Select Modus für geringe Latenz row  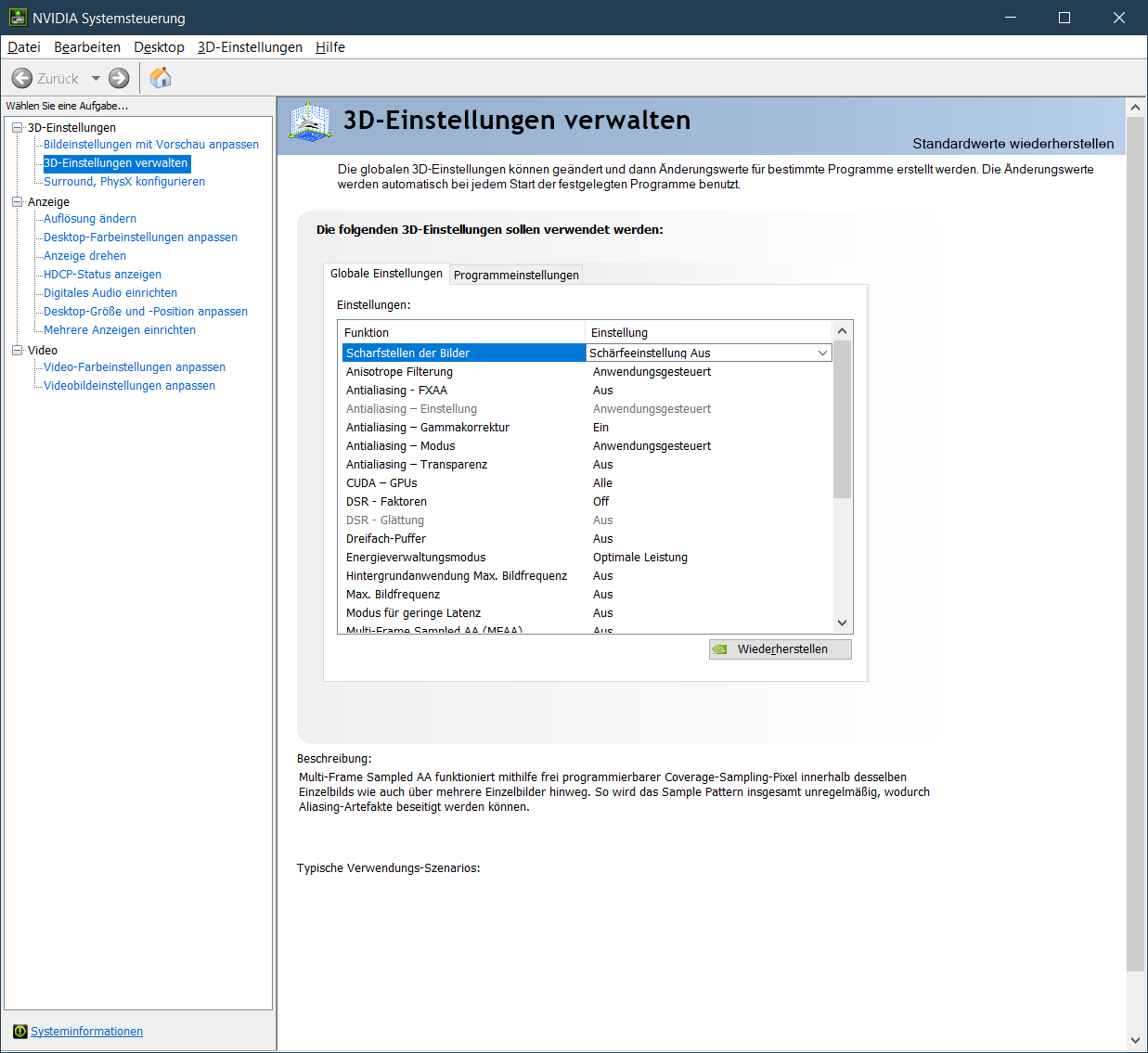[x=587, y=612]
